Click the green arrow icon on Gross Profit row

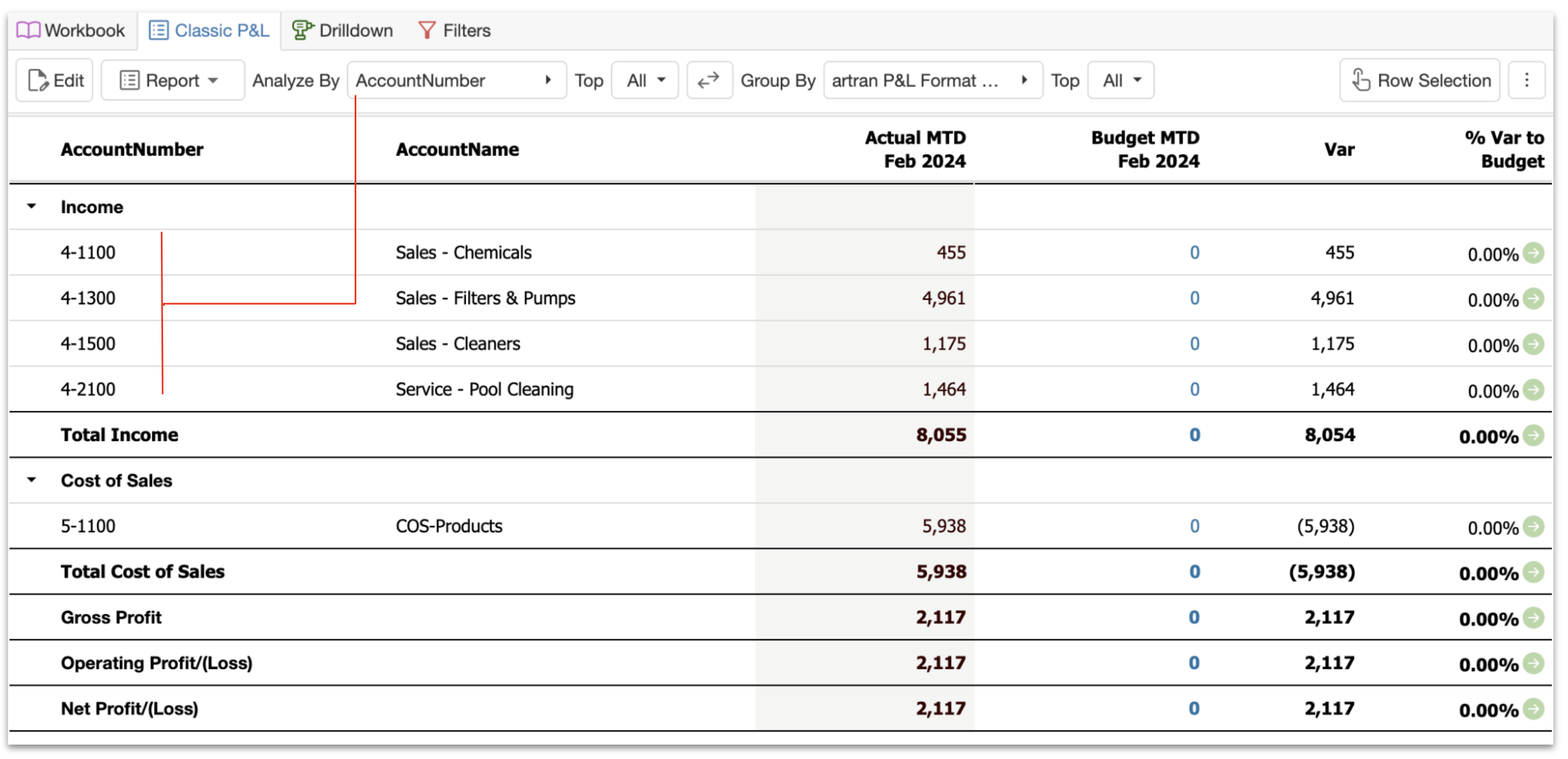point(1533,618)
